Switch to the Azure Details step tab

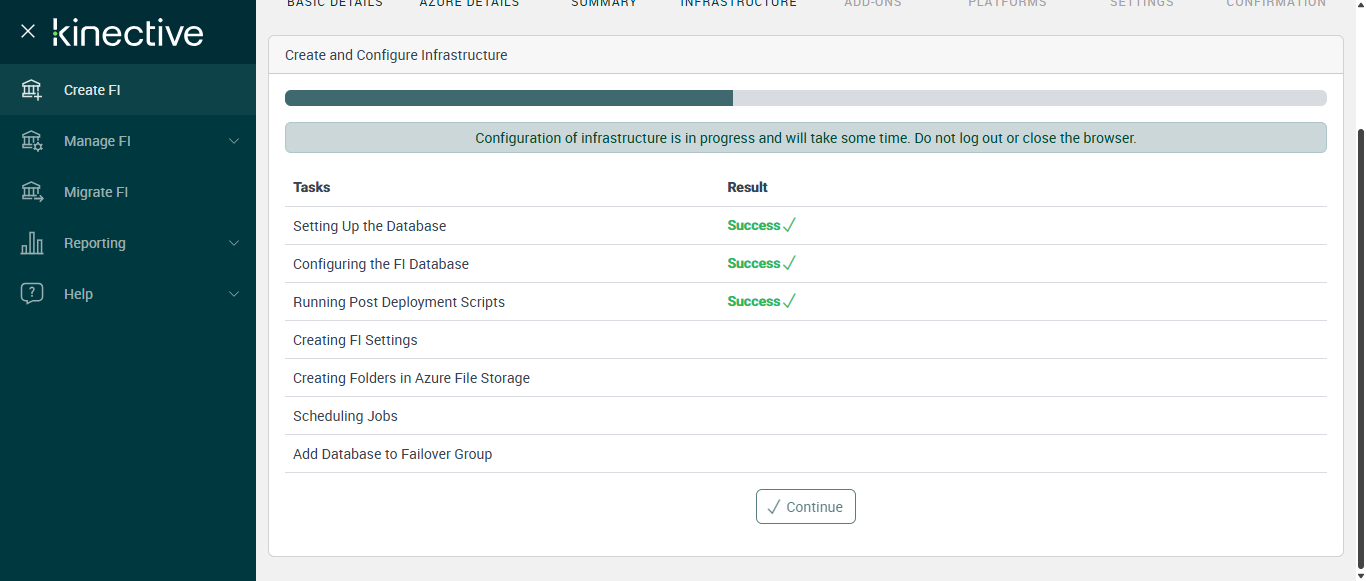tap(469, 4)
